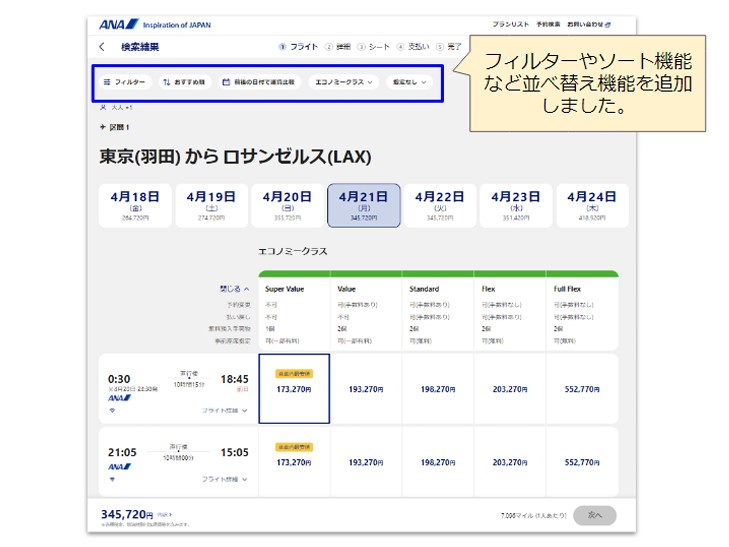Open the external-link item in top navigation
The height and width of the screenshot is (547, 729).
[589, 24]
